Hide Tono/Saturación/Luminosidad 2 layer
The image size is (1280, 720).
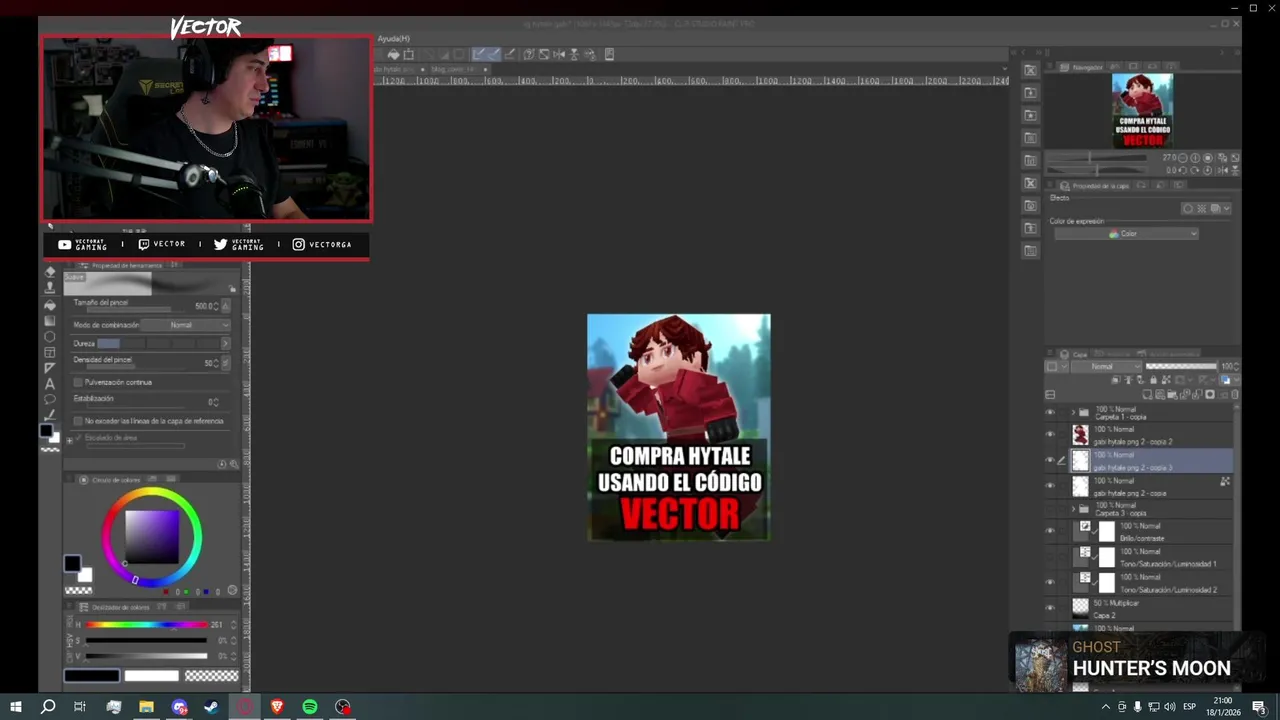[x=1050, y=582]
